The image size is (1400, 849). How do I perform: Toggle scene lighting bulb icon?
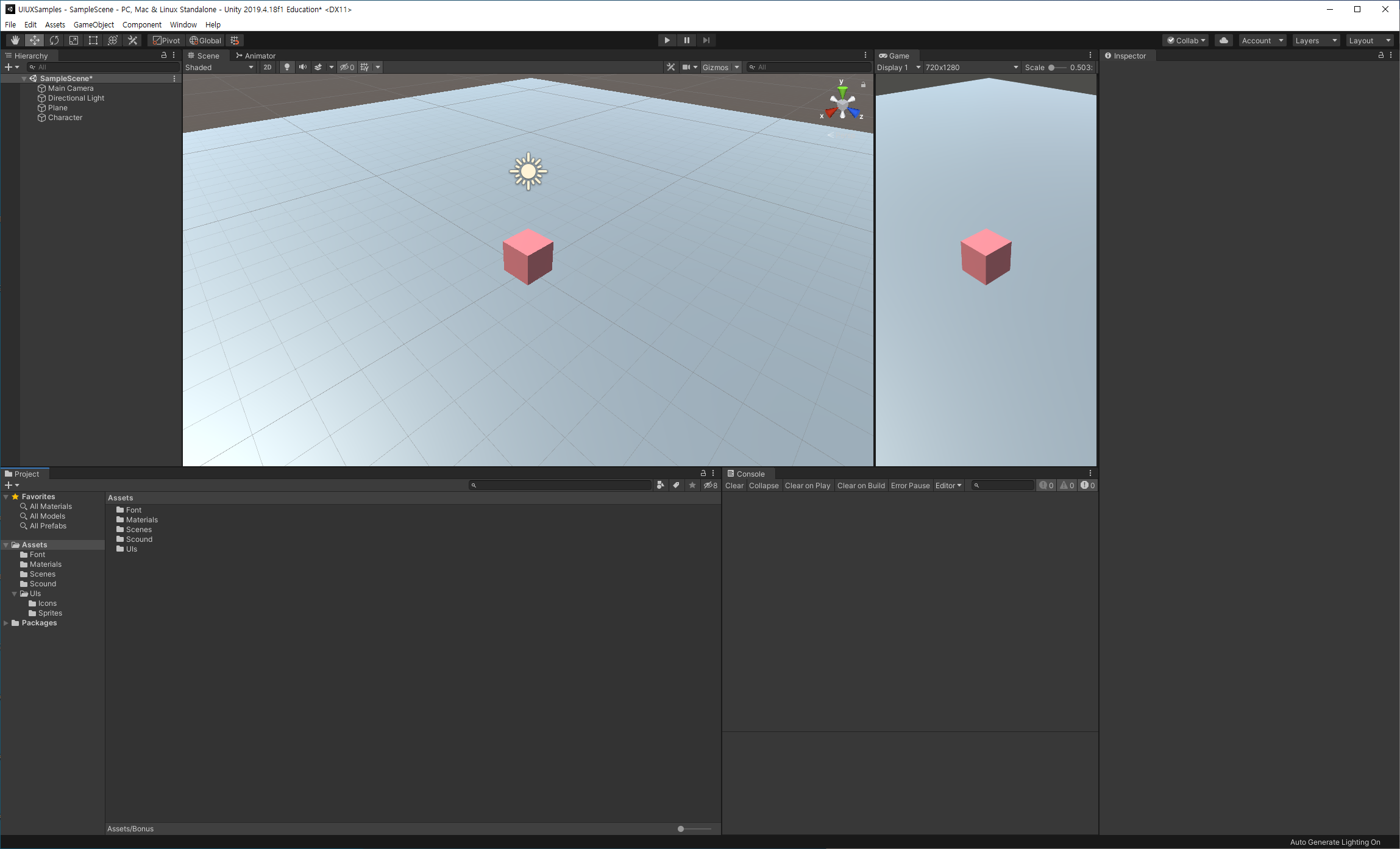pos(286,67)
